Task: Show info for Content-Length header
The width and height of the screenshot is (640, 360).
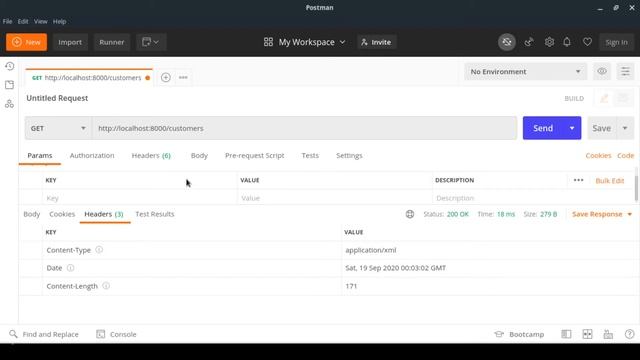Action: point(106,286)
